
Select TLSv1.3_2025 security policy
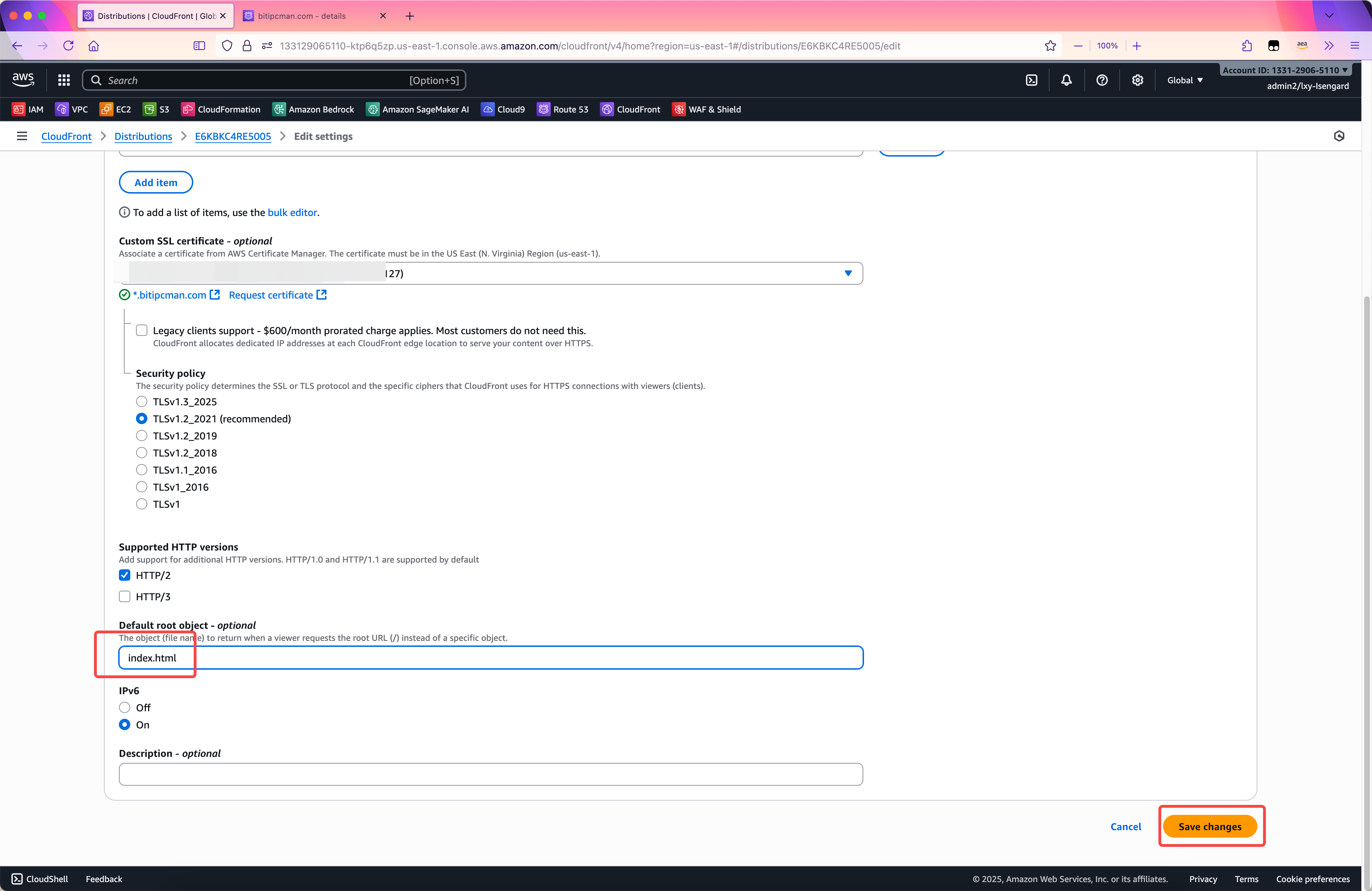pos(141,402)
